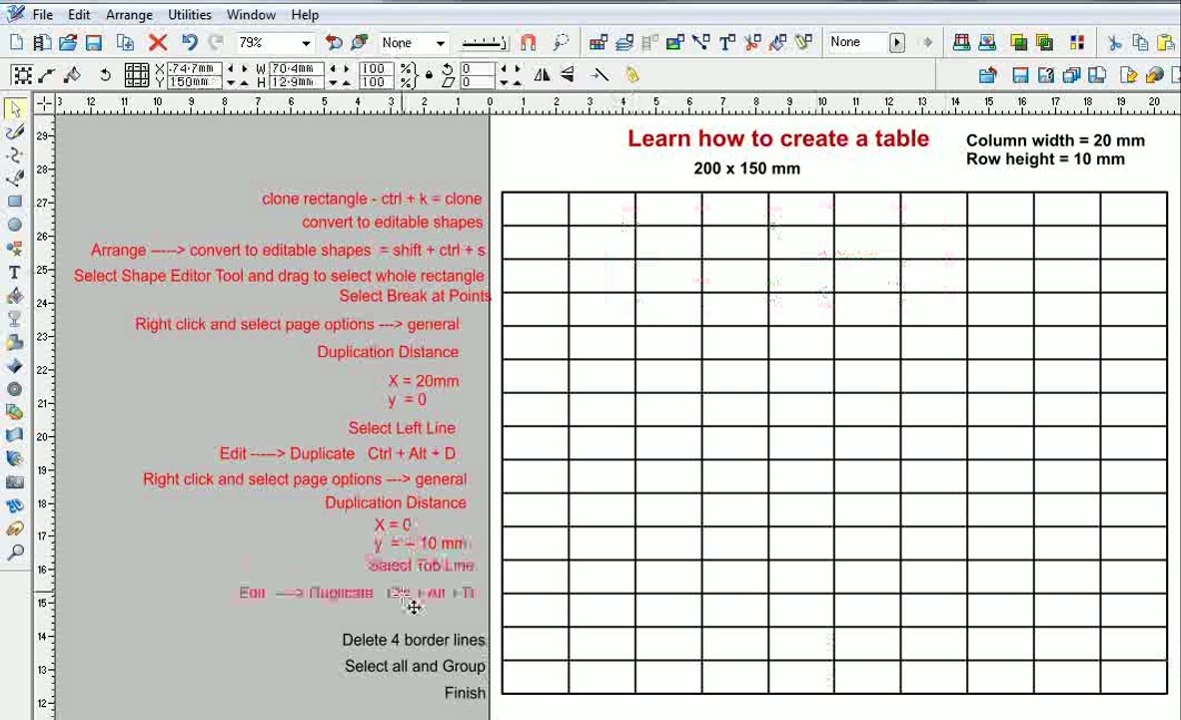Open the None dropdown beside line style ruler
This screenshot has width=1181, height=720.
(440, 43)
